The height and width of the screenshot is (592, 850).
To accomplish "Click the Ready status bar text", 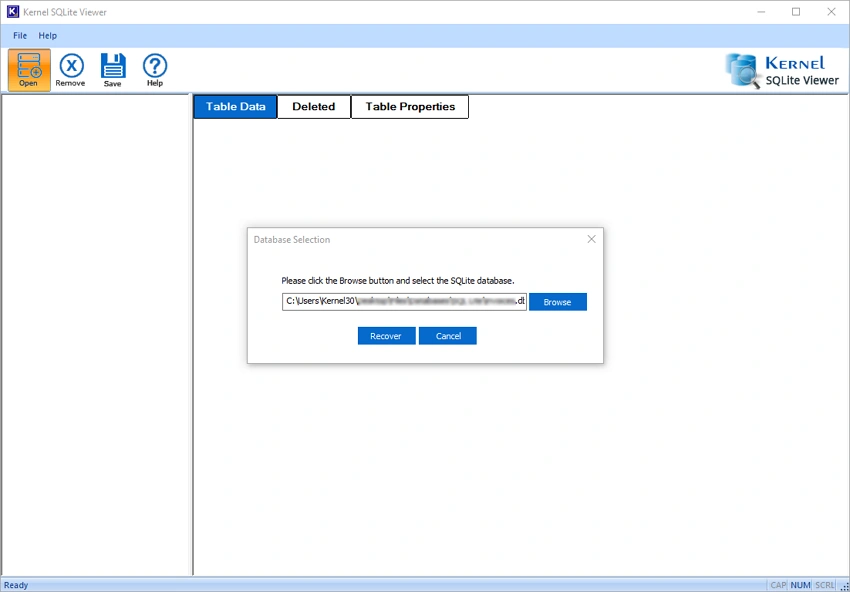I will point(16,585).
